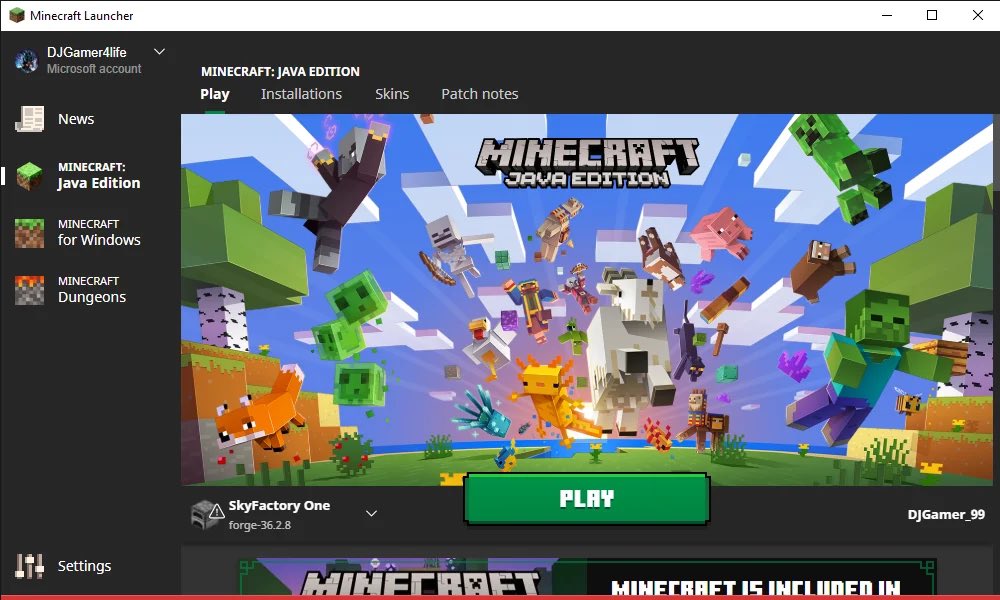Minimize the Minecraft Launcher window
The image size is (1000, 600).
(x=886, y=15)
